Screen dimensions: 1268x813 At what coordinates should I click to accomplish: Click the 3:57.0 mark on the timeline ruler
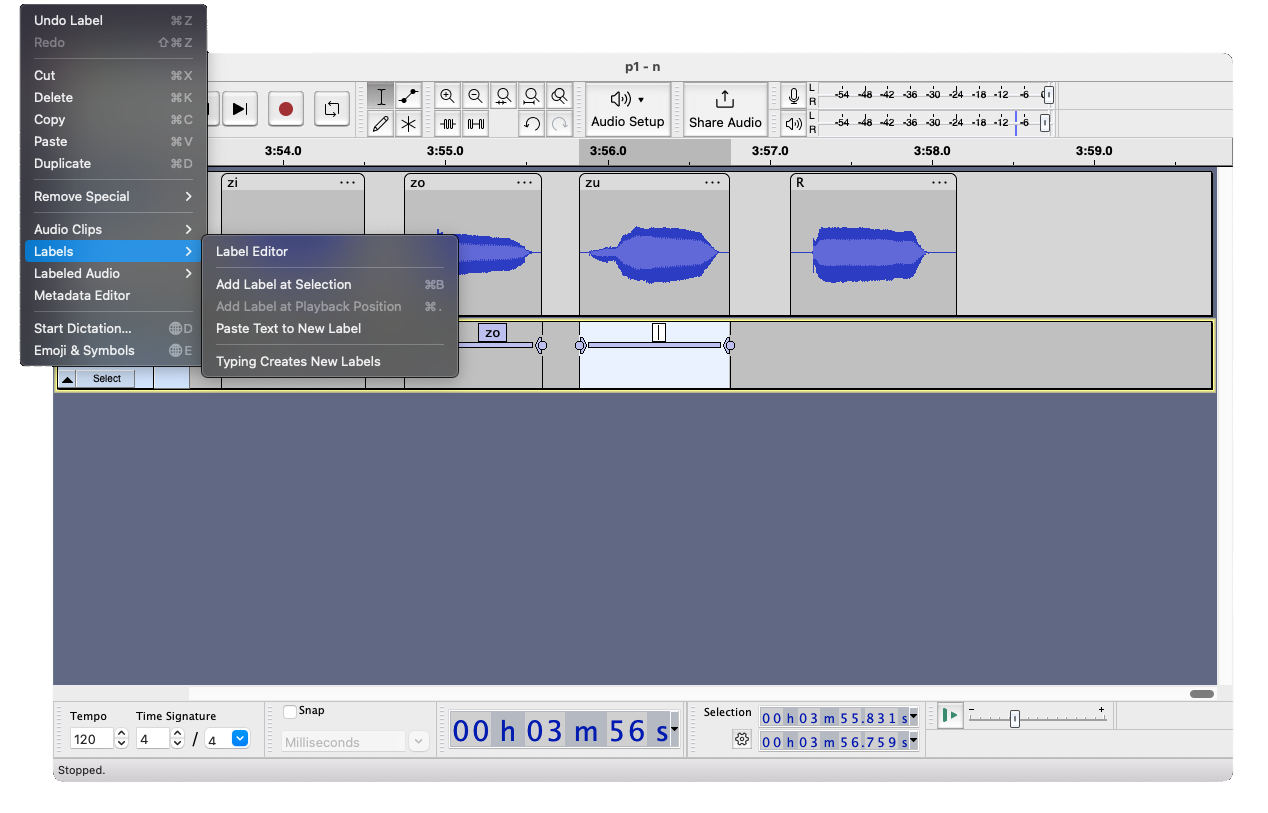pyautogui.click(x=769, y=151)
